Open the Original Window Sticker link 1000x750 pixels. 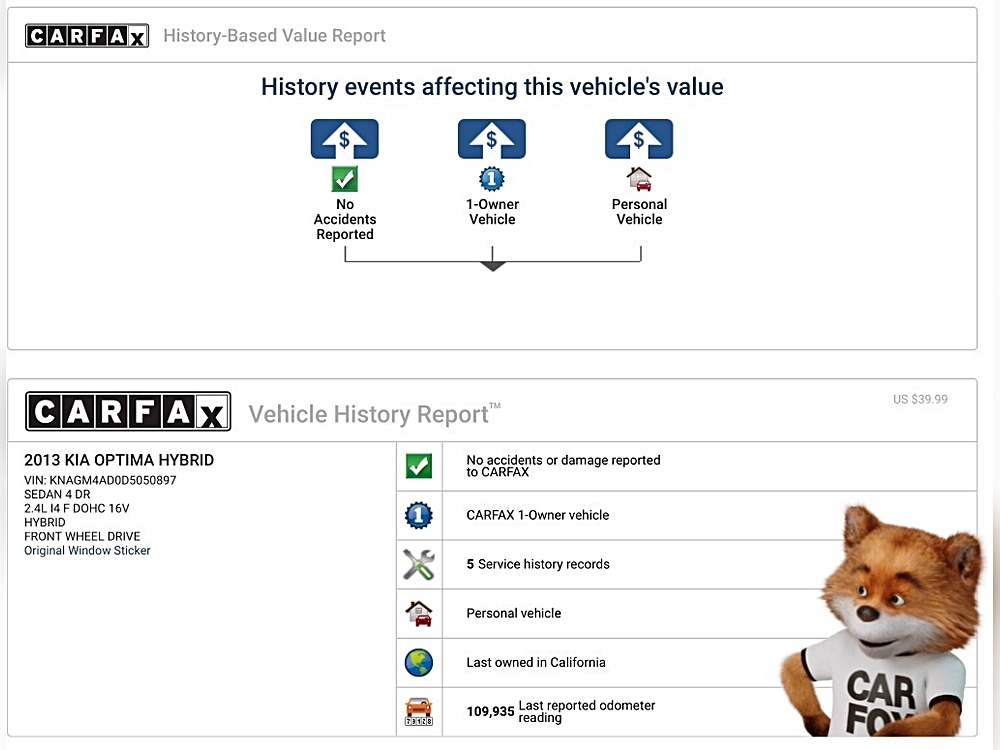(x=87, y=550)
